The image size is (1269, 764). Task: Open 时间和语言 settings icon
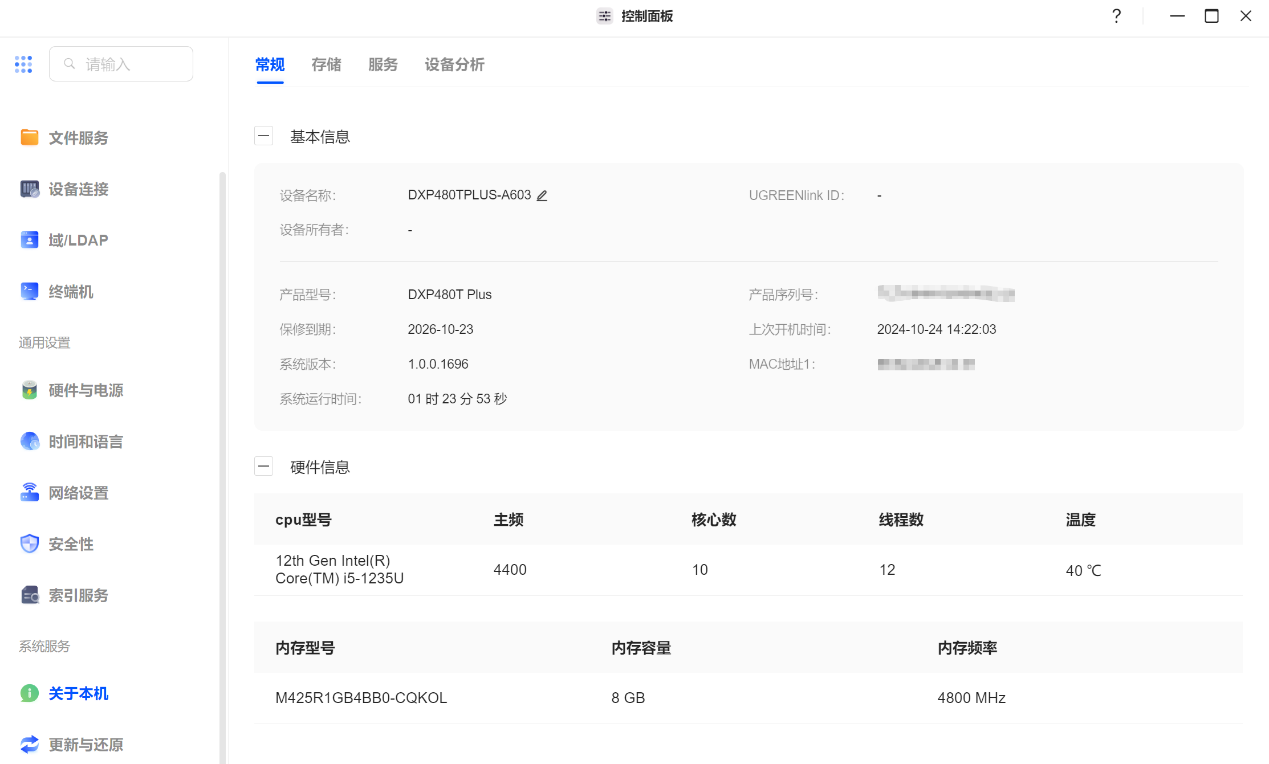30,441
